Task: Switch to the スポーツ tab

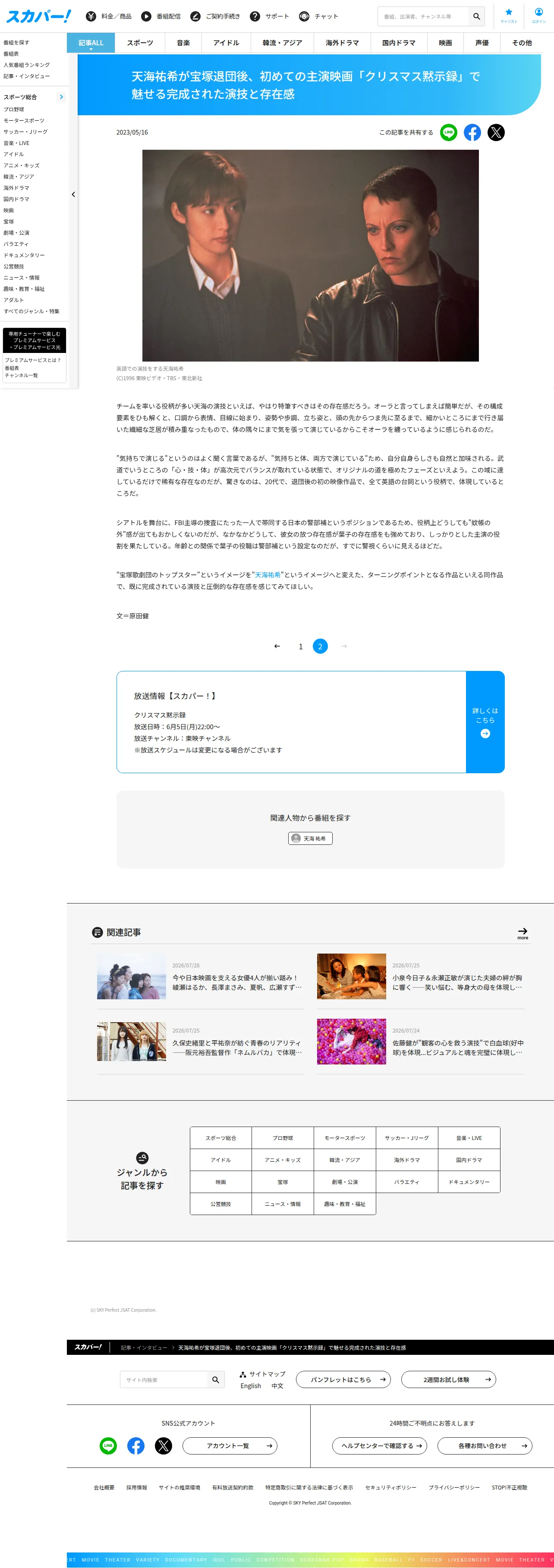Action: [x=140, y=43]
